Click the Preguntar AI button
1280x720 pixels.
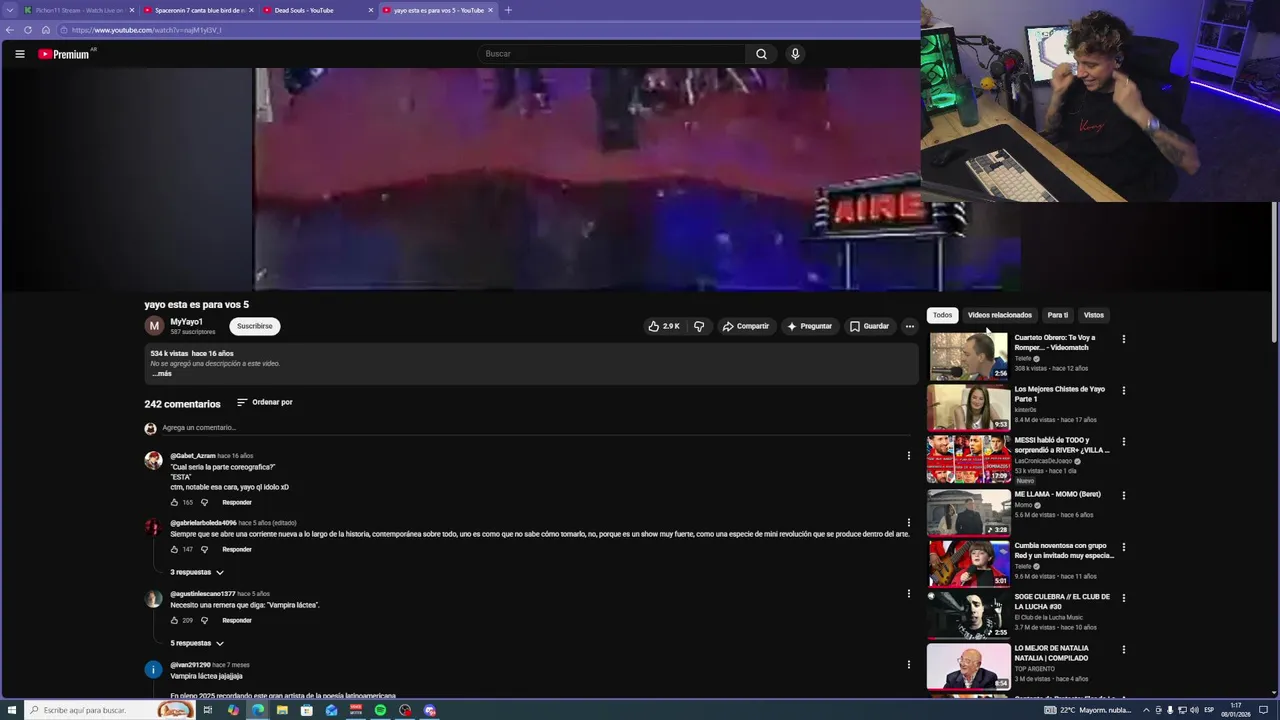[809, 326]
